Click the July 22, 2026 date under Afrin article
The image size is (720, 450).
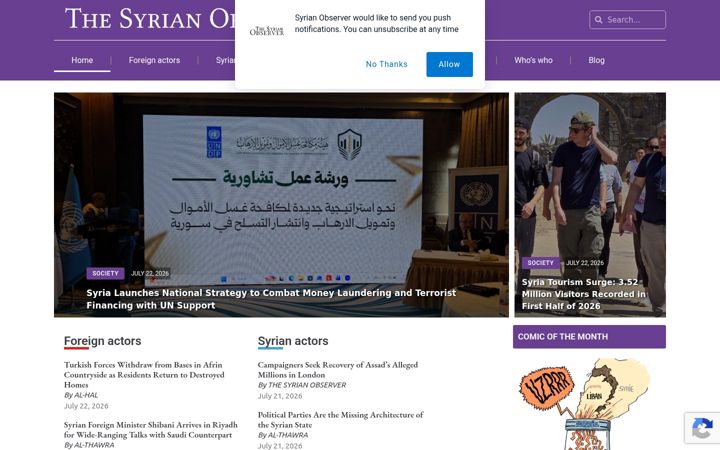click(86, 406)
